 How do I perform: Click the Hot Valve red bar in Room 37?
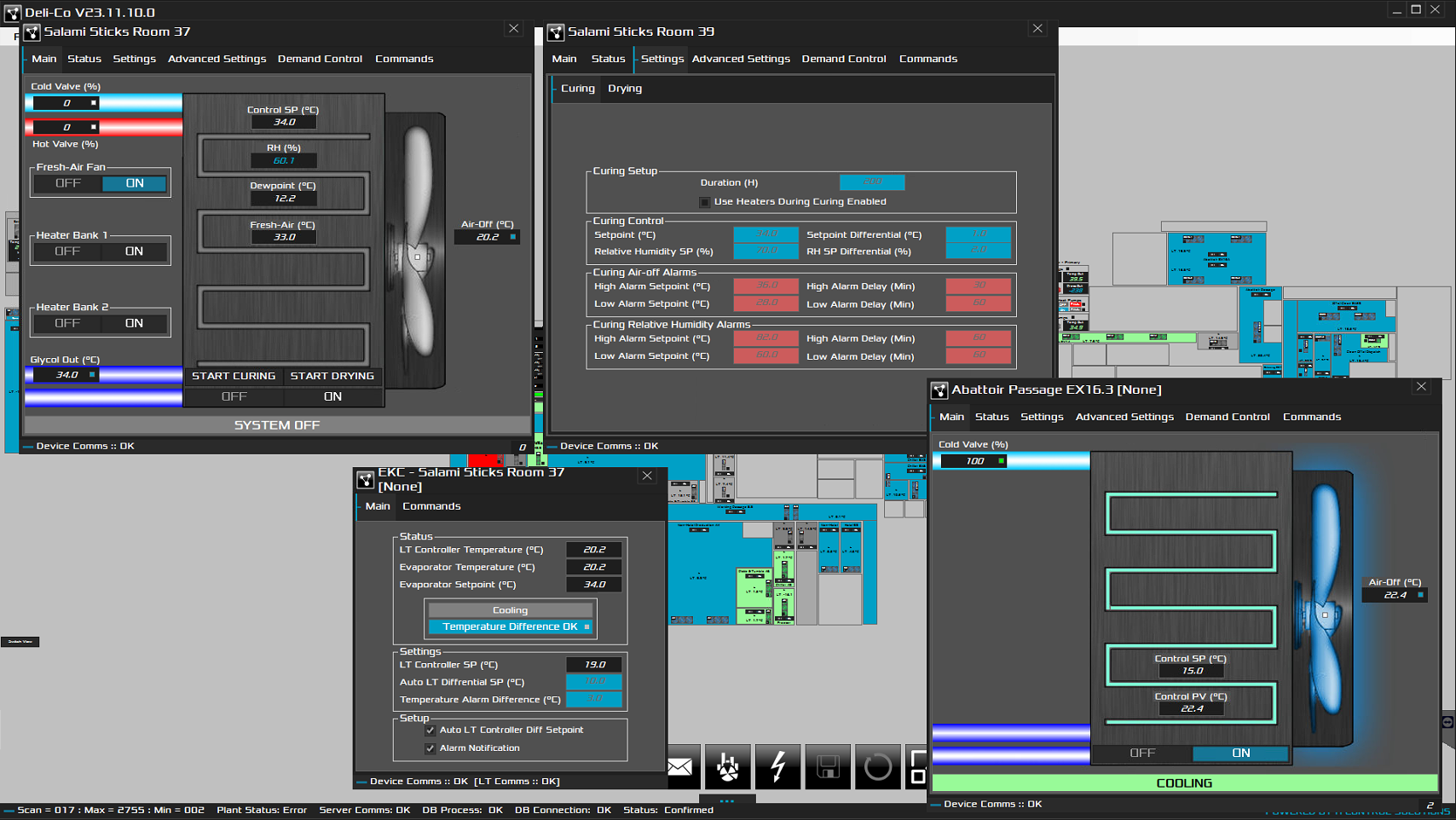[103, 127]
